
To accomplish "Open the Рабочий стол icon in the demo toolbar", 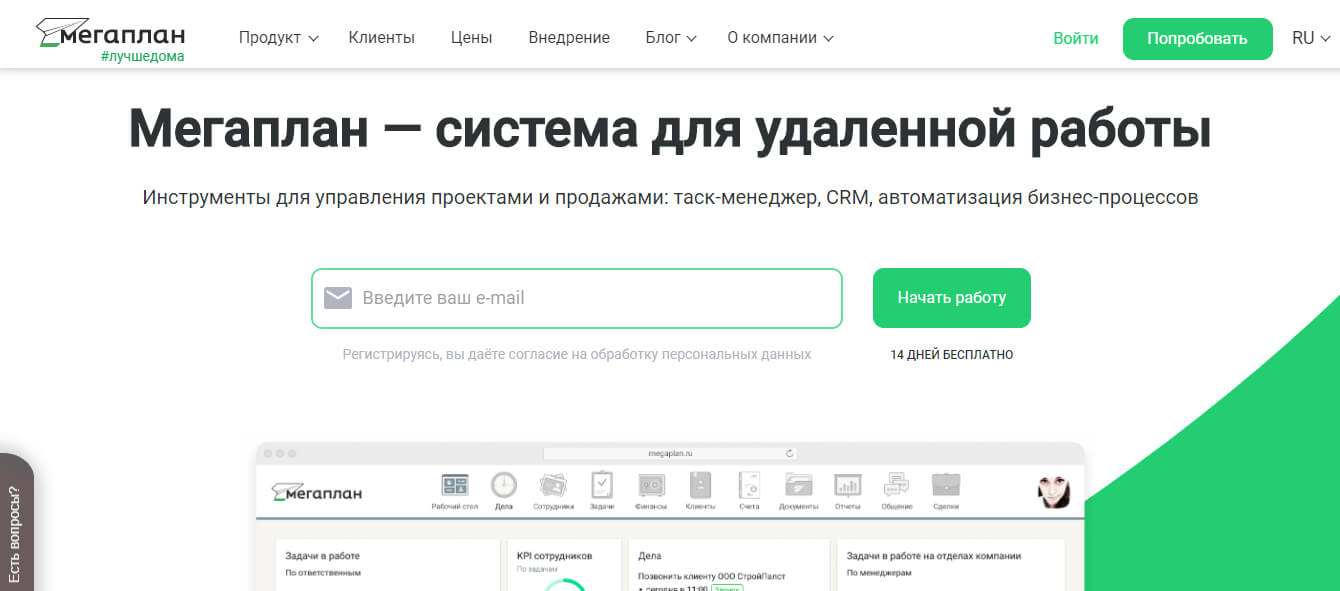I will click(x=455, y=487).
